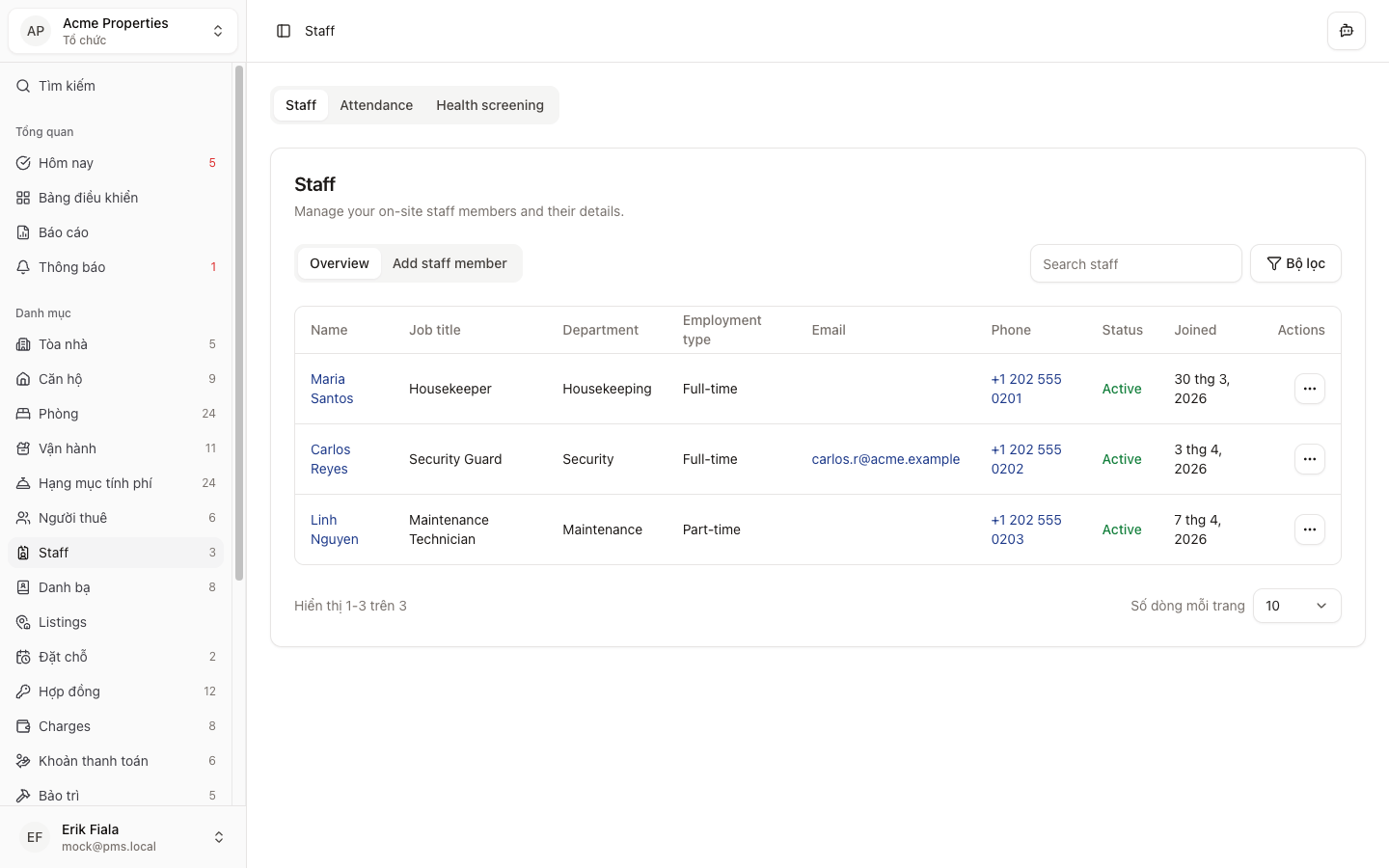This screenshot has width=1389, height=868.
Task: Click the Bộ lọc filter funnel icon
Action: [x=1273, y=263]
